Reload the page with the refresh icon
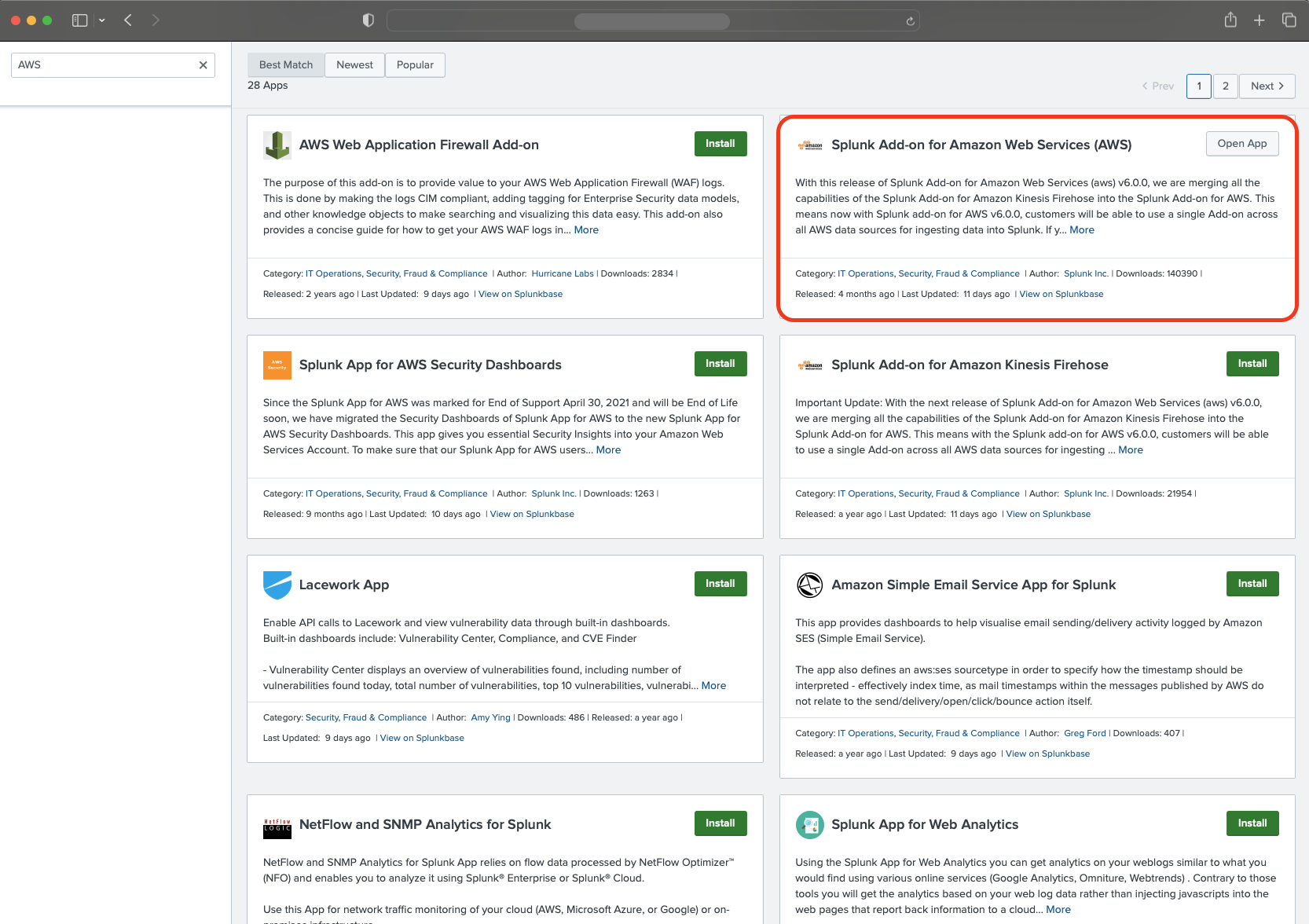Viewport: 1309px width, 924px height. pos(910,21)
